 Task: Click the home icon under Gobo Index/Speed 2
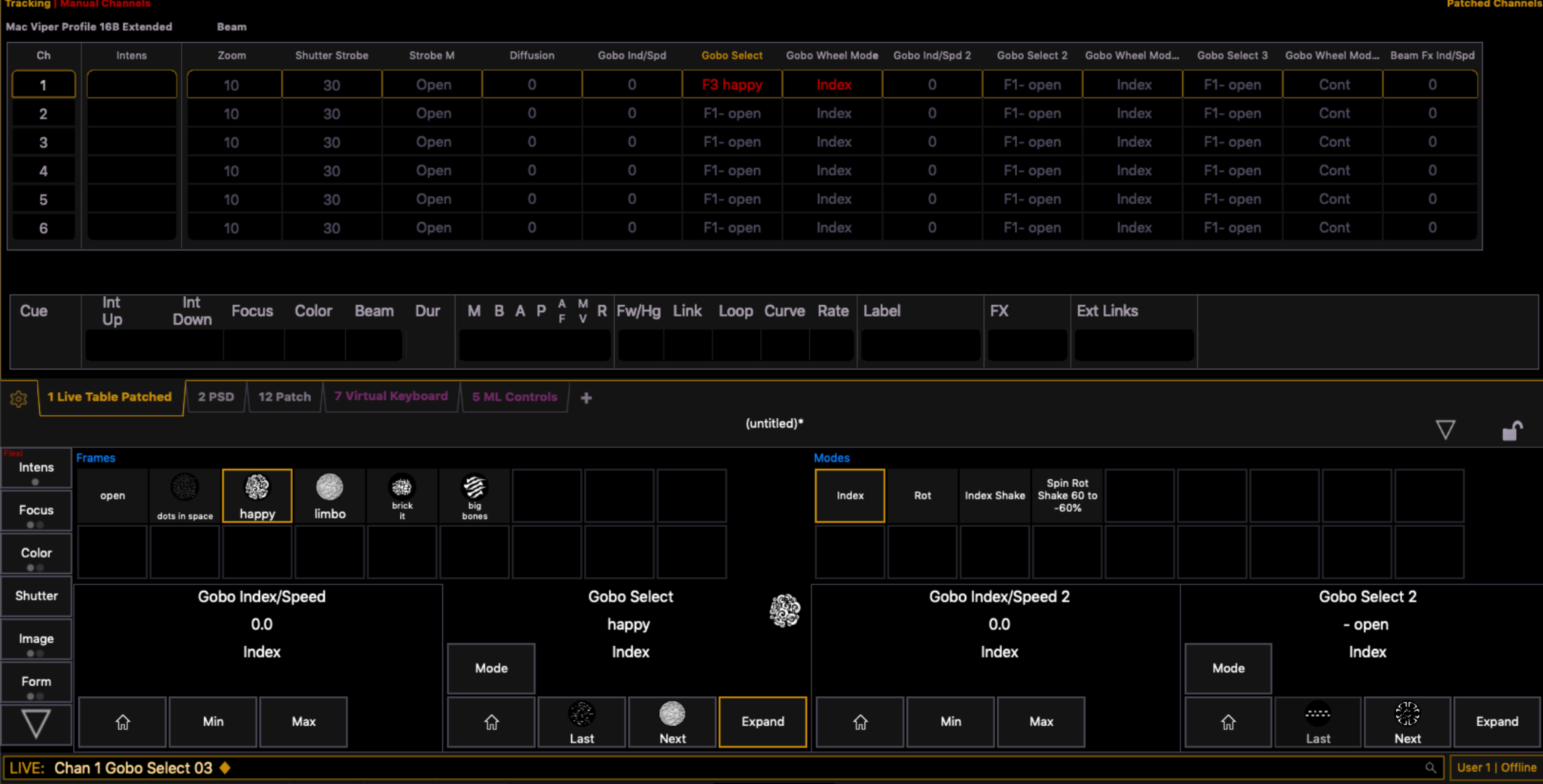(x=860, y=721)
